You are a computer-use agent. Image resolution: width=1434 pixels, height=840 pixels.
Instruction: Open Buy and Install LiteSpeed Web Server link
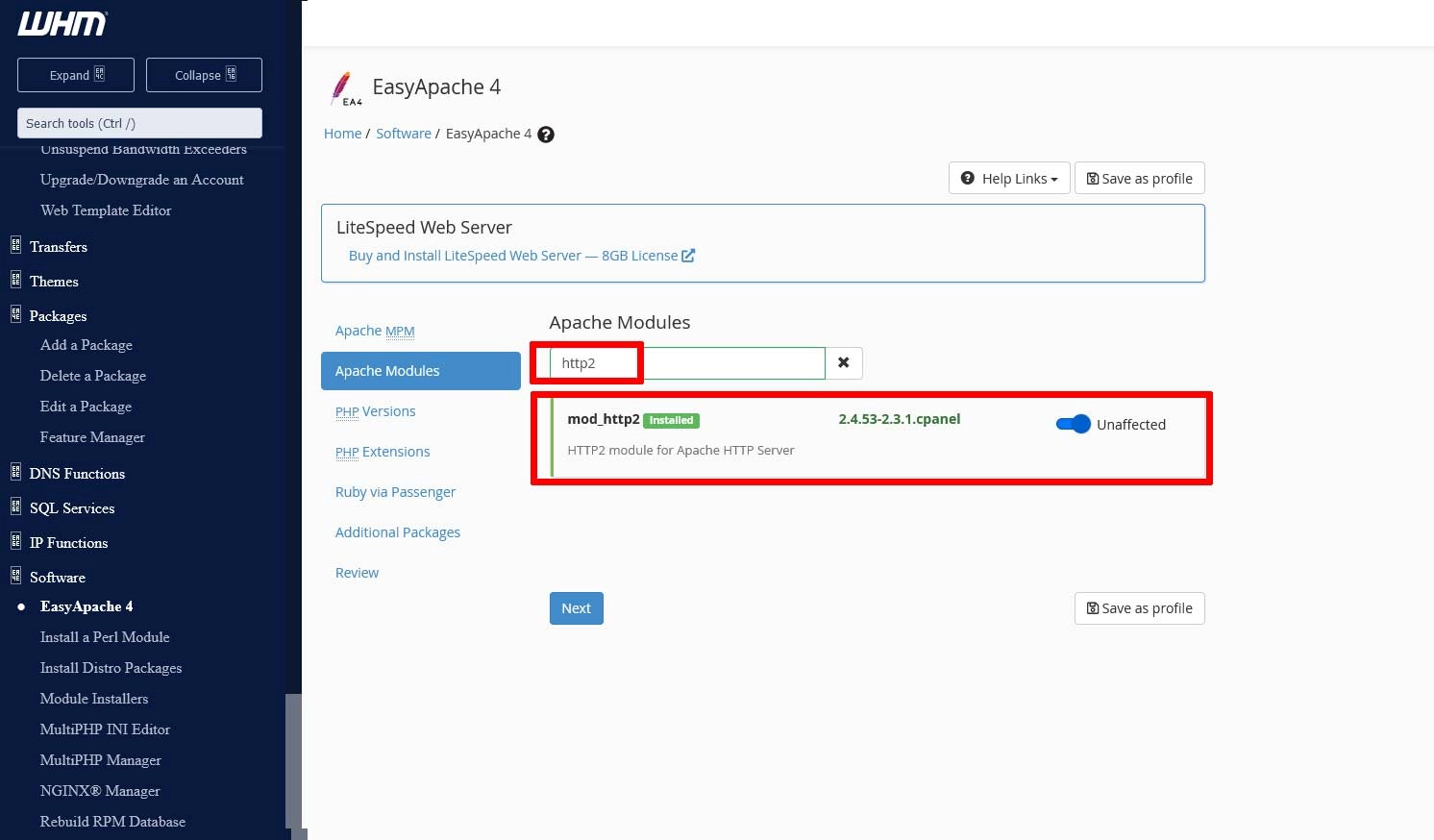522,256
